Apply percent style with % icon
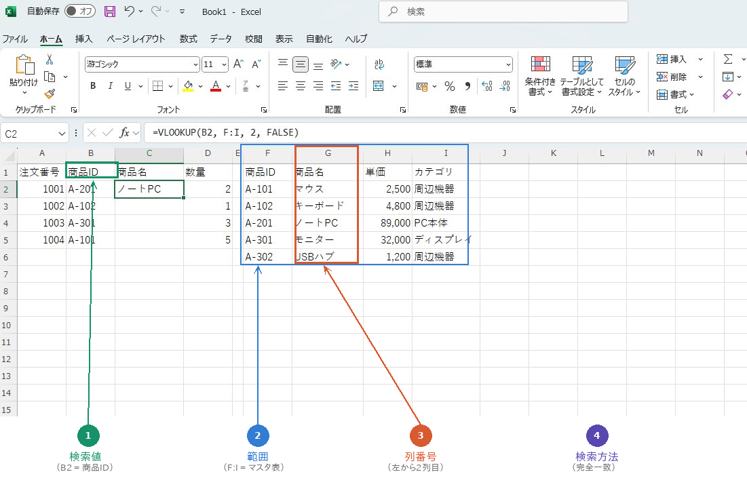 coord(451,86)
